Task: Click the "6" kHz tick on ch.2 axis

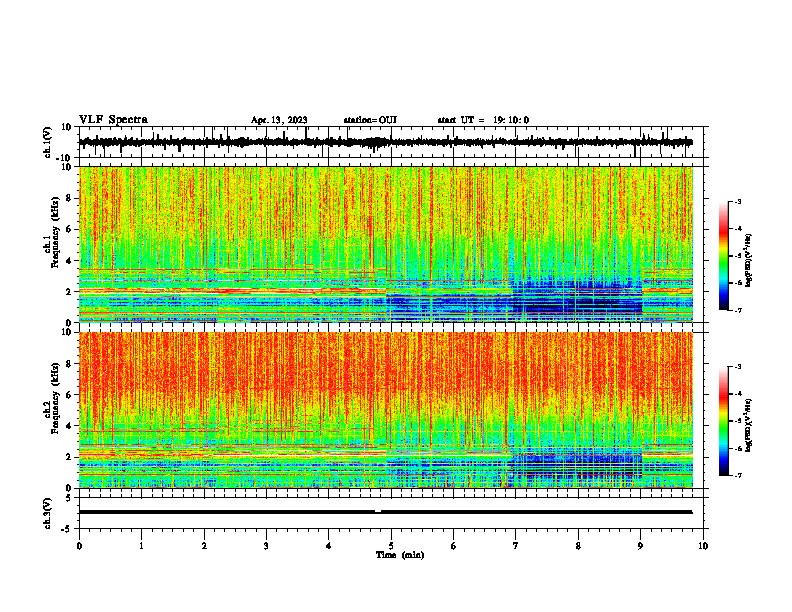Action: pos(70,395)
